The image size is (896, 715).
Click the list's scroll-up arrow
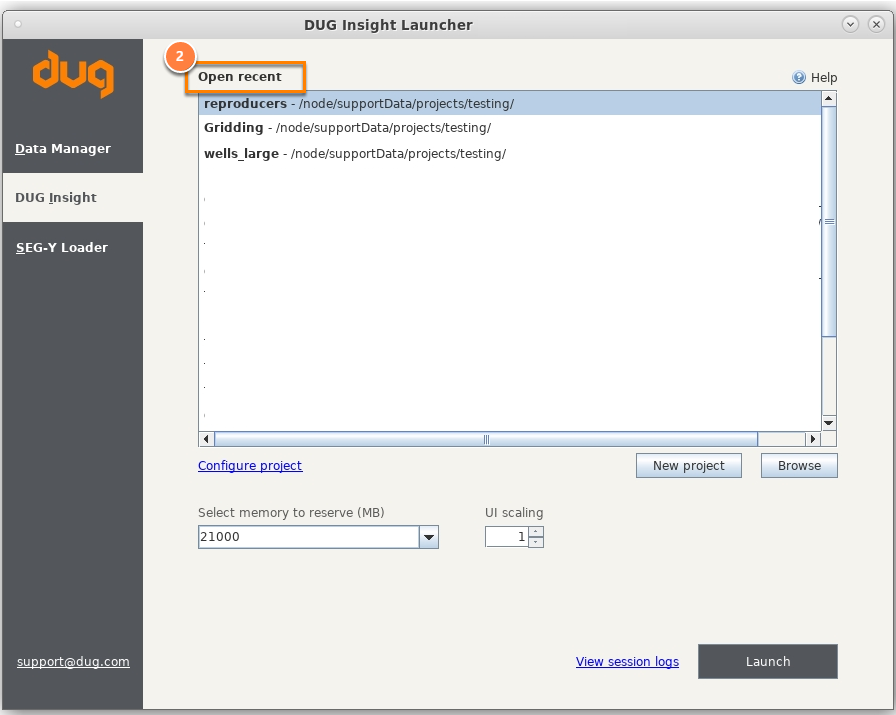[829, 99]
